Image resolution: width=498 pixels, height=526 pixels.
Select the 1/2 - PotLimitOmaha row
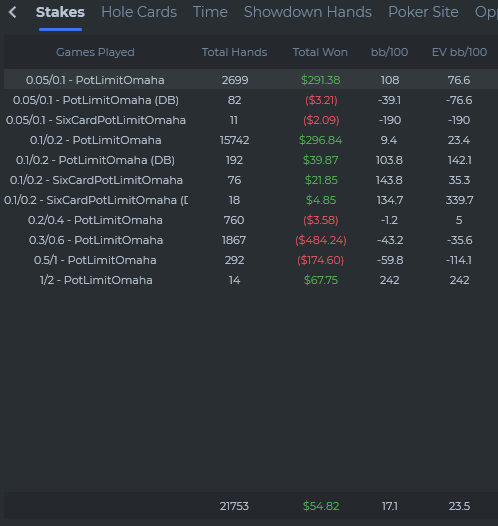pyautogui.click(x=251, y=280)
